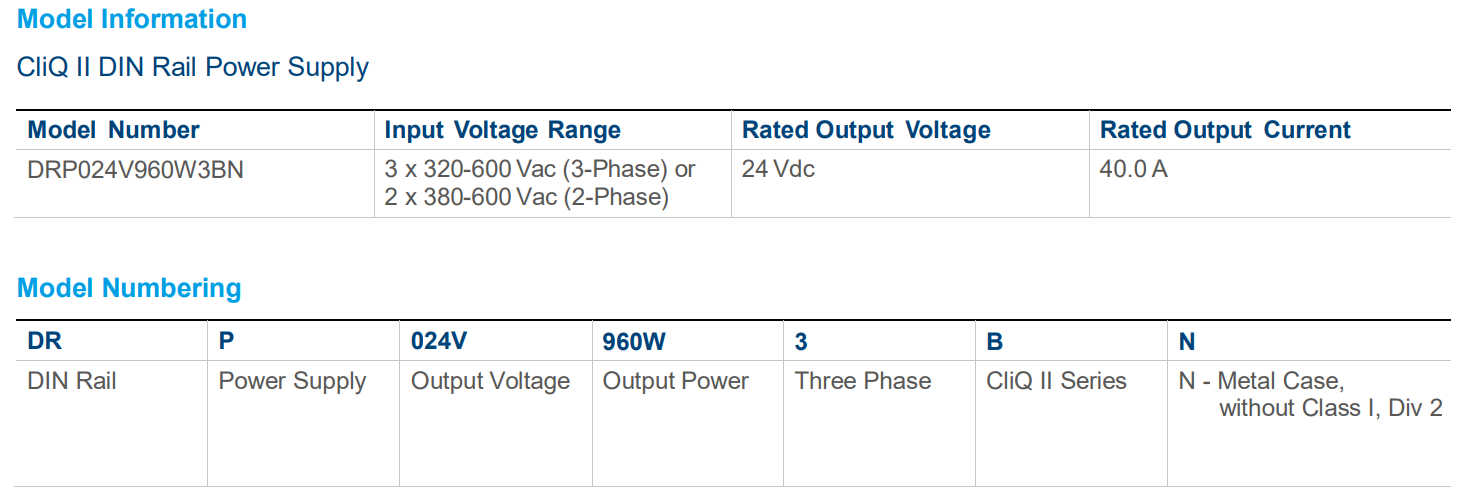The width and height of the screenshot is (1467, 494).
Task: Click the 24 Vdc output voltage value
Action: click(778, 169)
